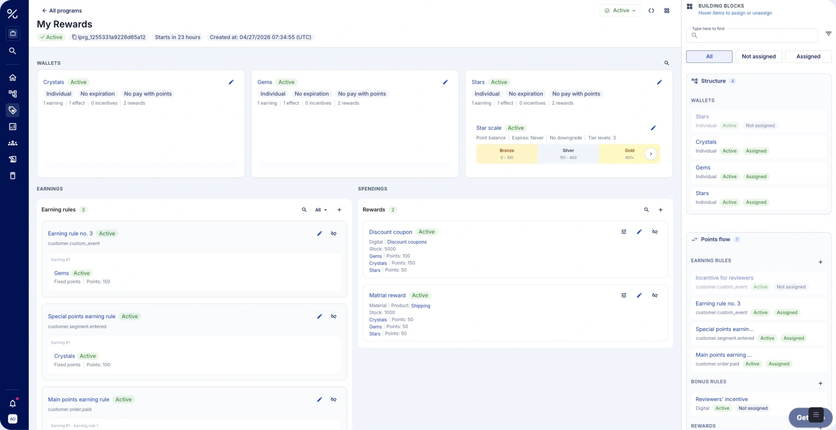The height and width of the screenshot is (430, 836).
Task: Select Incentive for reviewers building block
Action: 758,282
